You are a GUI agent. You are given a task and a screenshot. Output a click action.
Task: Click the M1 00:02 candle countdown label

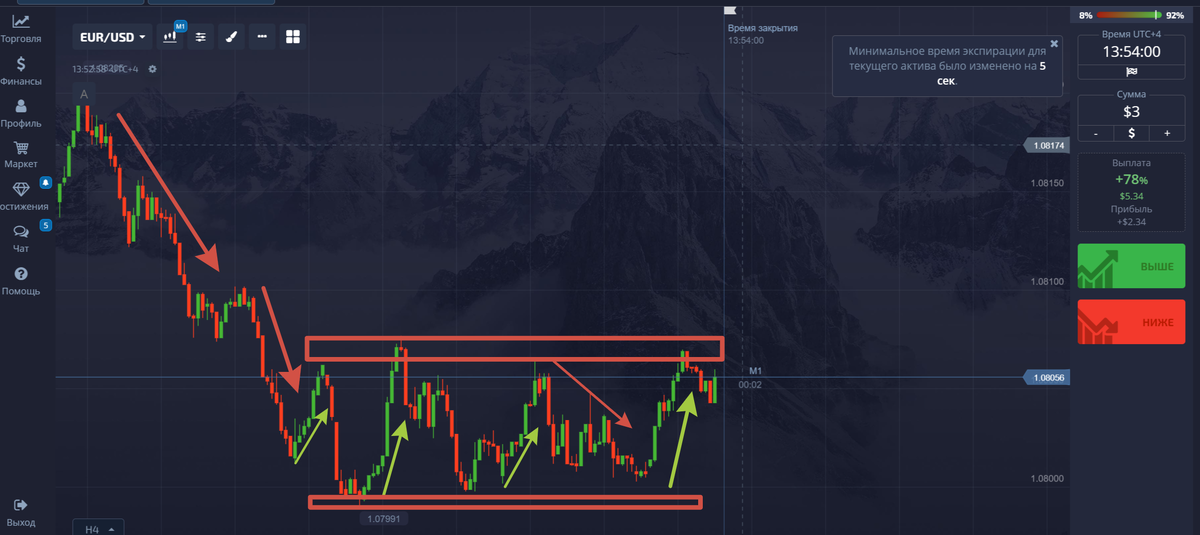click(x=753, y=377)
